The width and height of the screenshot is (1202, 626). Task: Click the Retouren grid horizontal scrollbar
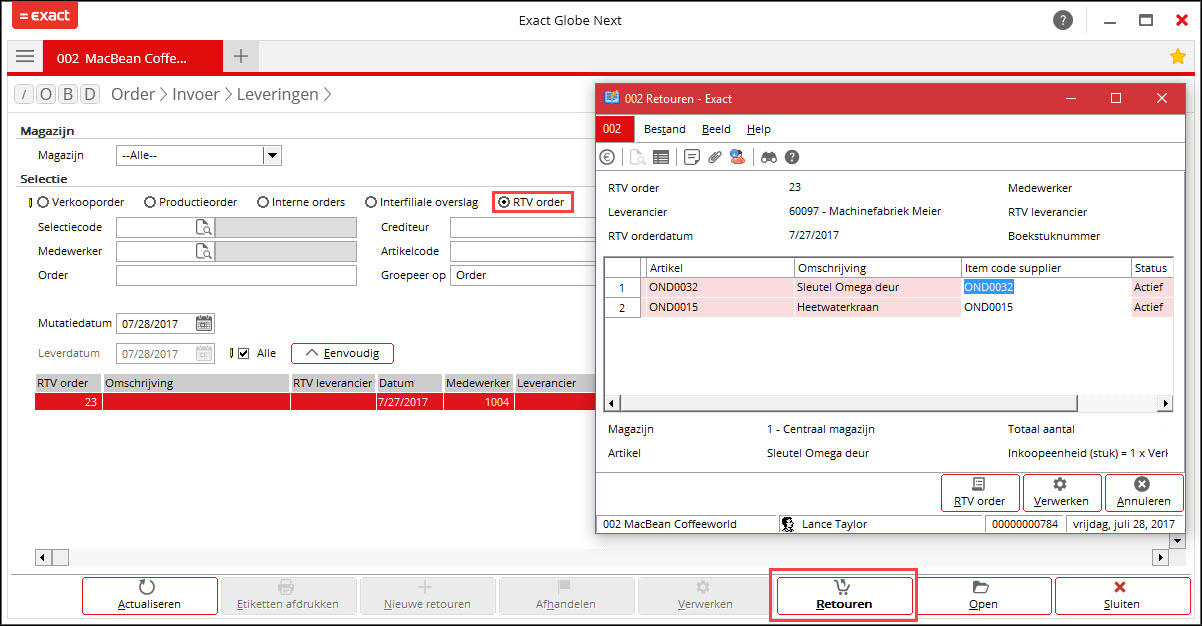(x=849, y=403)
